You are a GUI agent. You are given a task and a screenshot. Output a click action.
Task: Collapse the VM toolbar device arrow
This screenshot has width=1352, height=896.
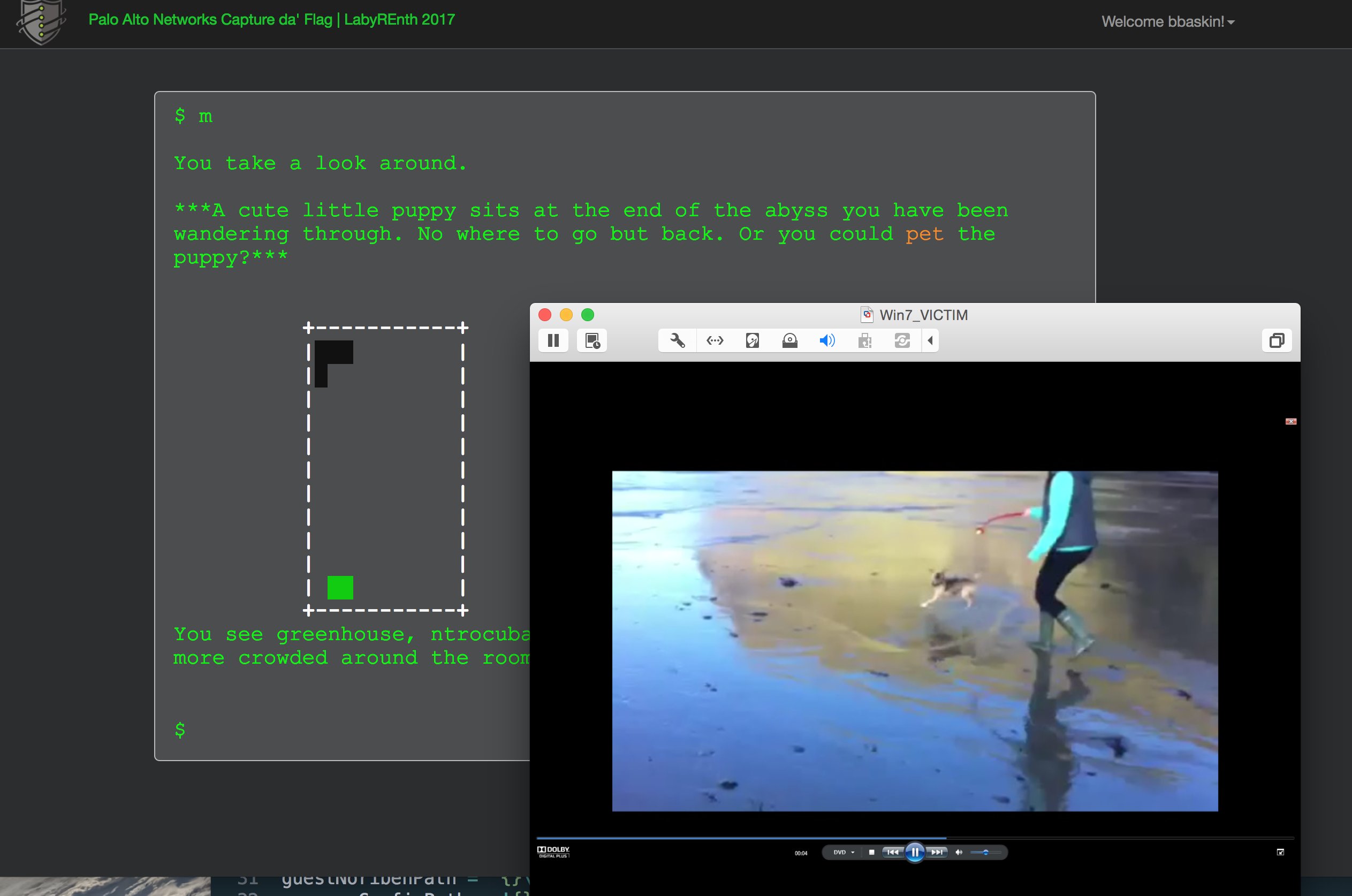tap(930, 340)
